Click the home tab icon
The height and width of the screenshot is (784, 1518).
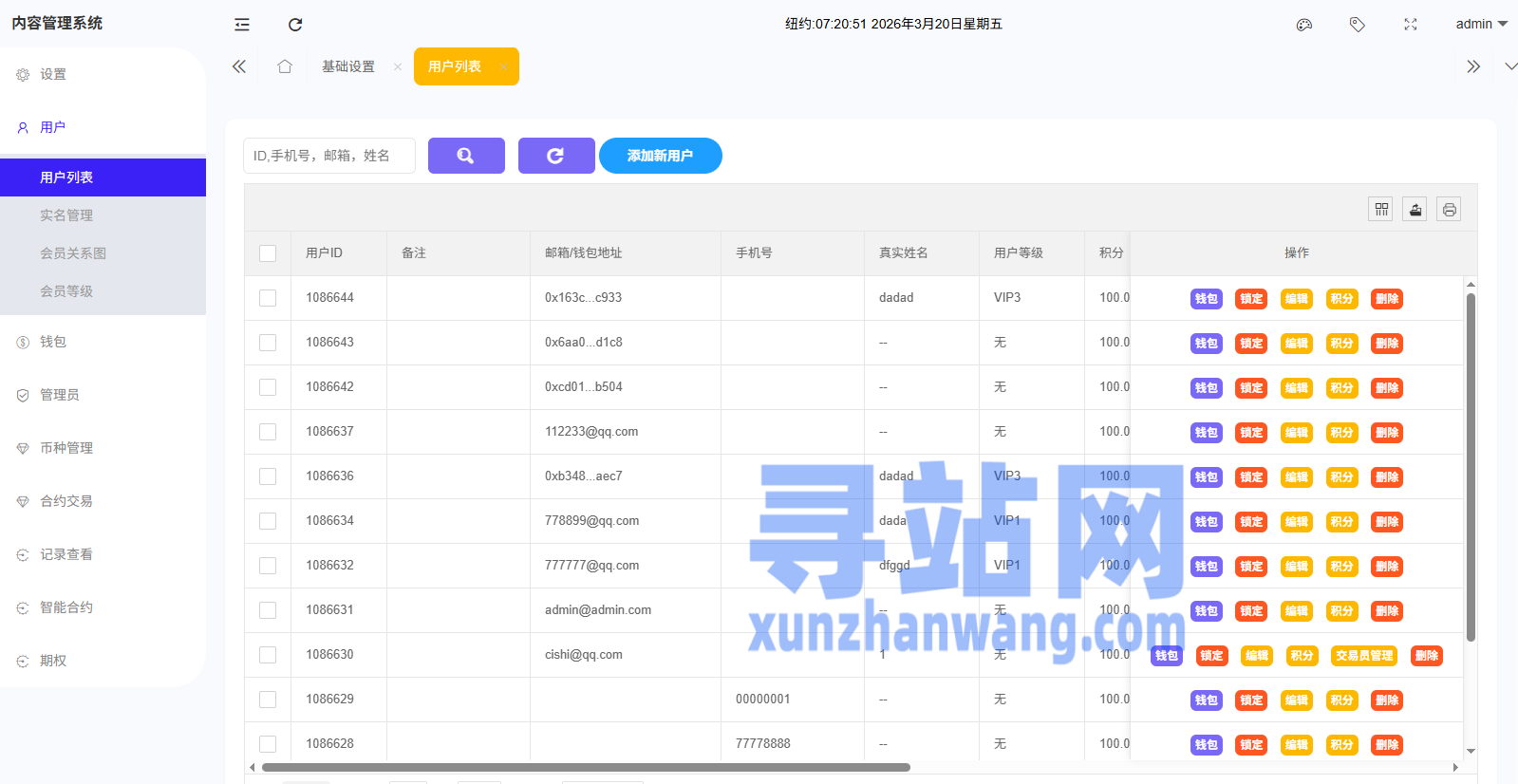coord(285,66)
